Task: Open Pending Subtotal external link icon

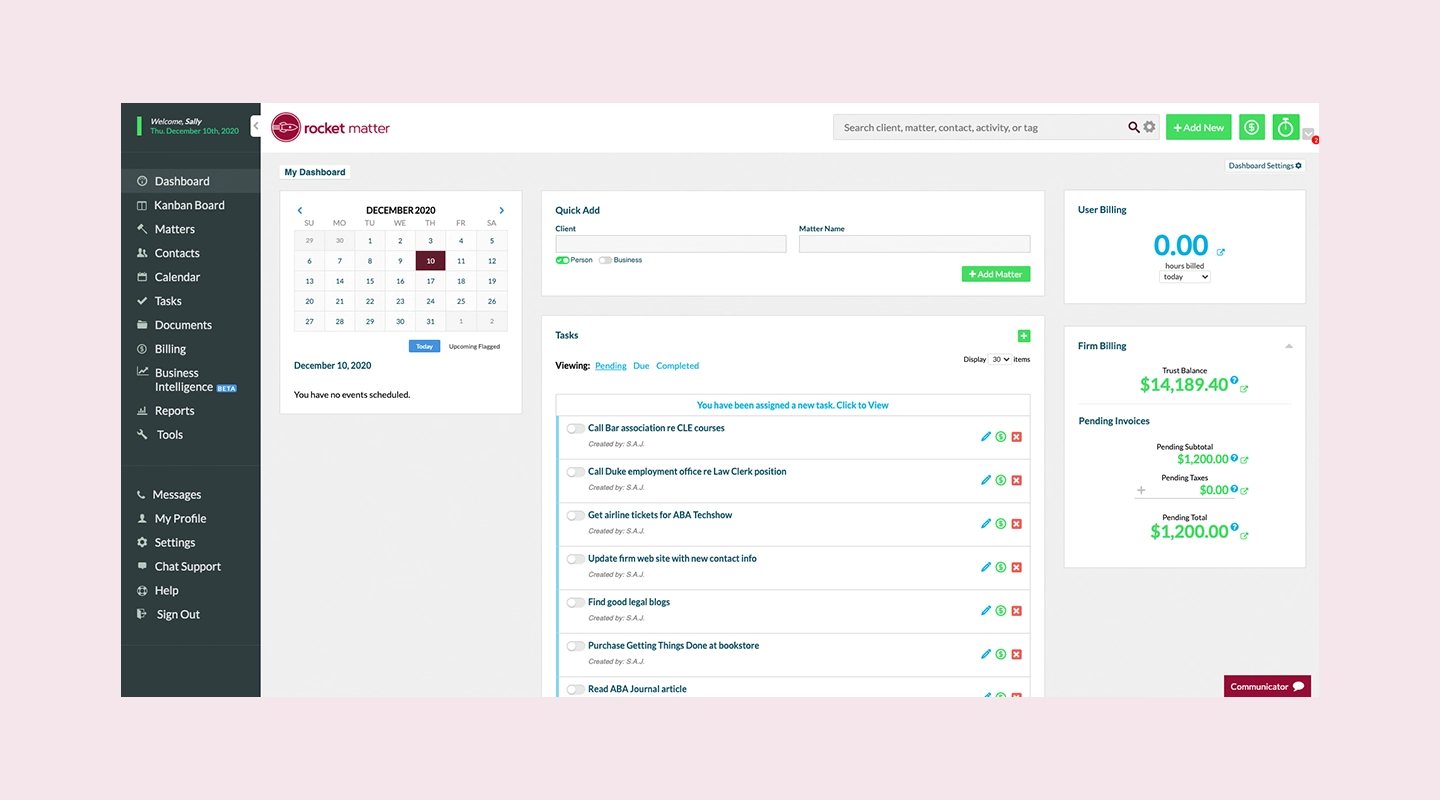Action: pos(1244,460)
